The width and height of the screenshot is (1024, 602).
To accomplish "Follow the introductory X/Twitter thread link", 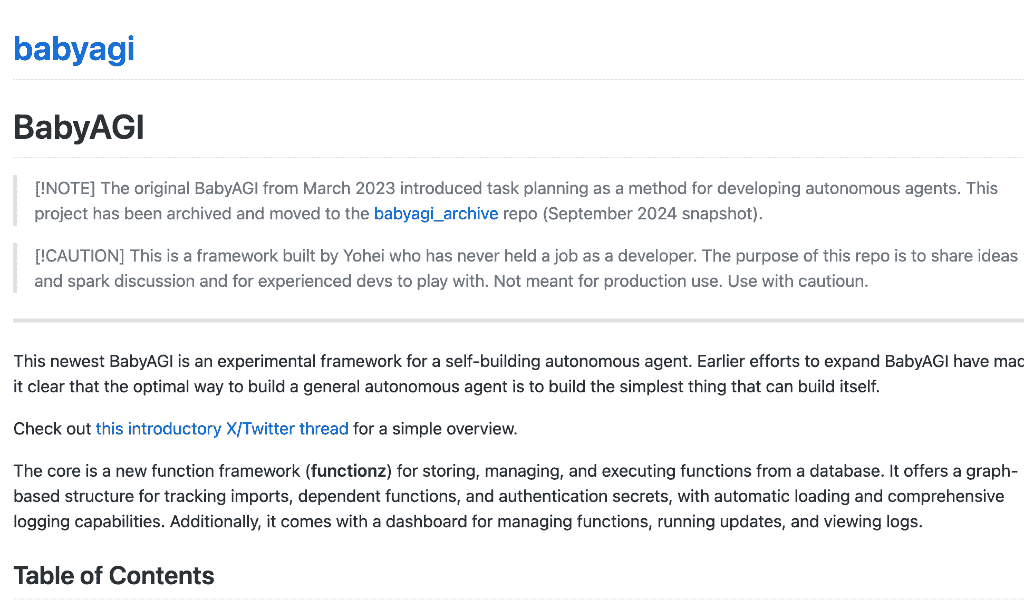I will click(x=222, y=428).
